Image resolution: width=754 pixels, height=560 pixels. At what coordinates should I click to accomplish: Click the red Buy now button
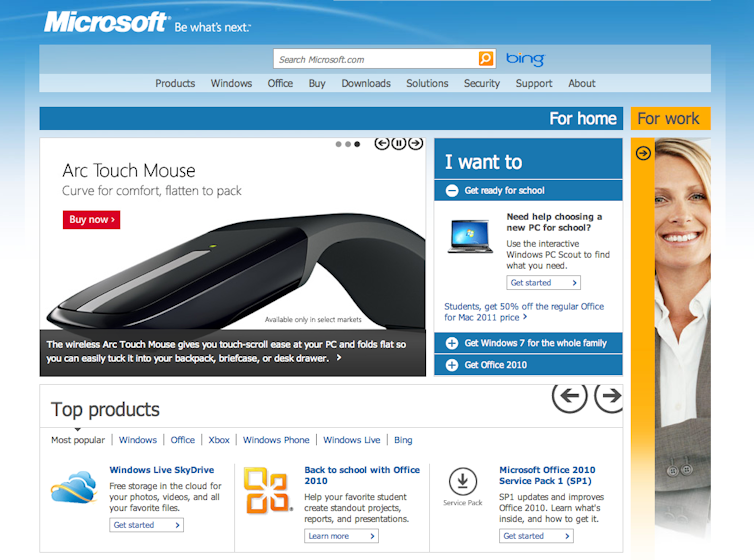(x=91, y=220)
